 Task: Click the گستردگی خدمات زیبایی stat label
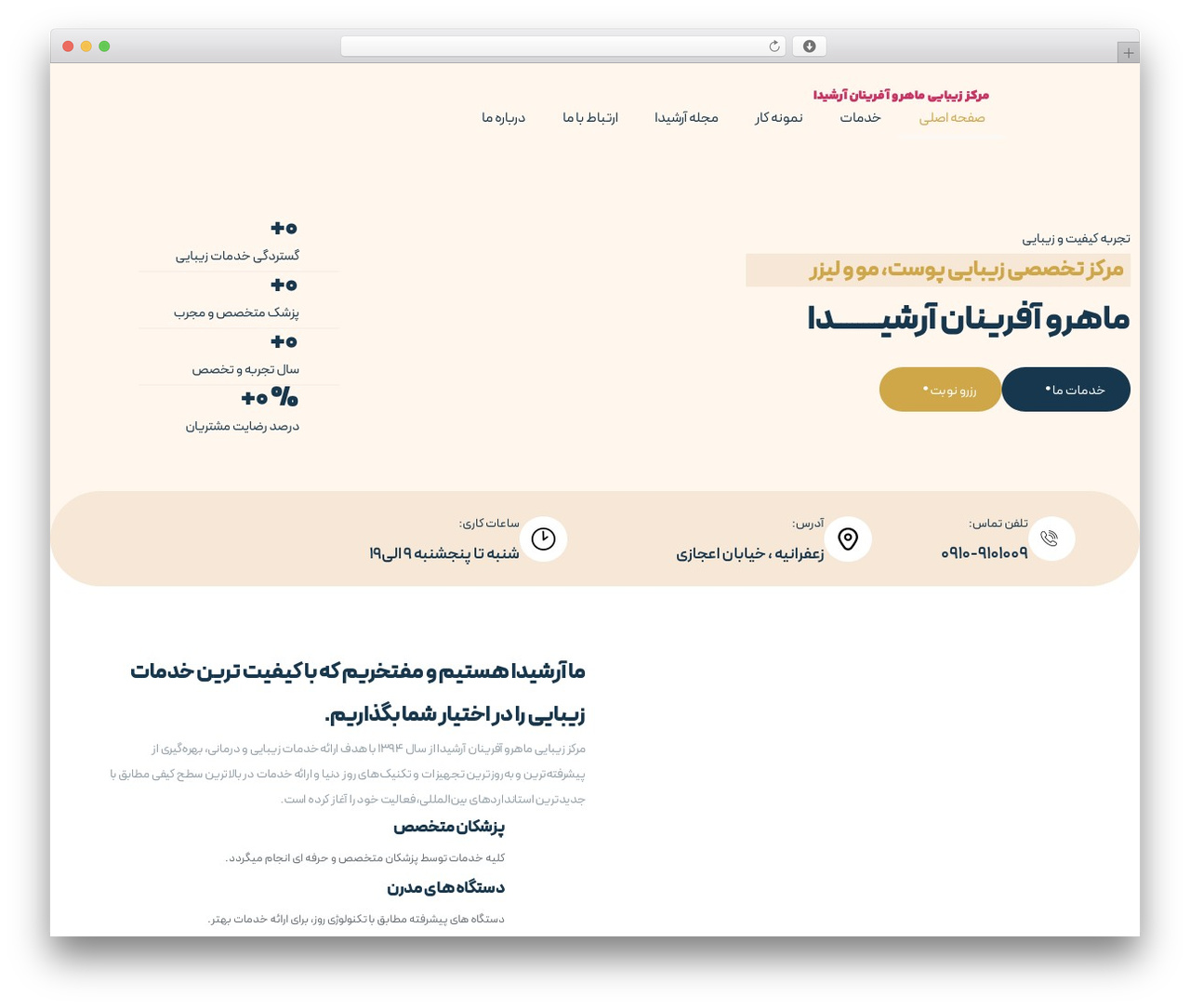pyautogui.click(x=238, y=256)
